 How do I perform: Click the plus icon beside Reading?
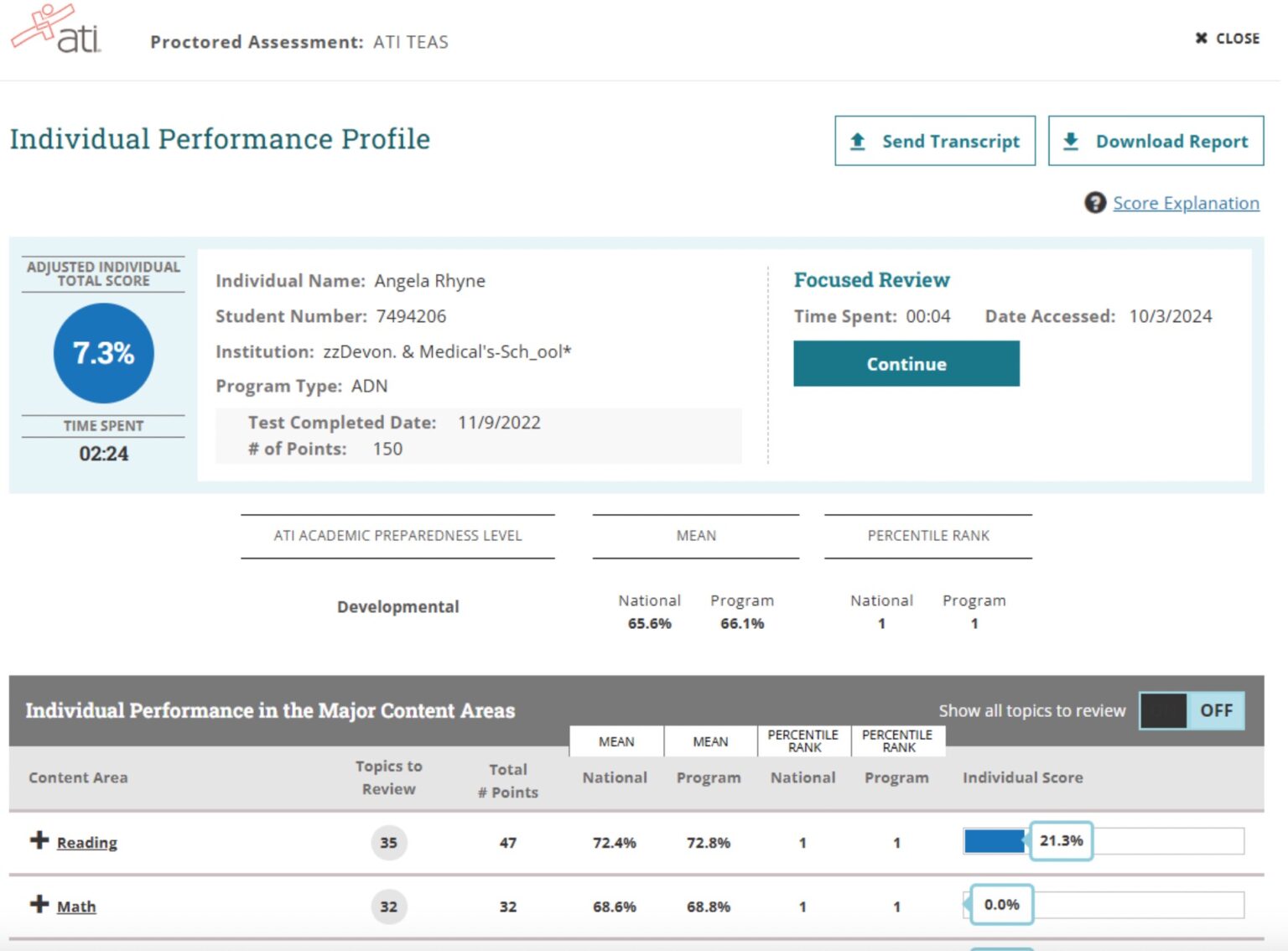pos(38,842)
